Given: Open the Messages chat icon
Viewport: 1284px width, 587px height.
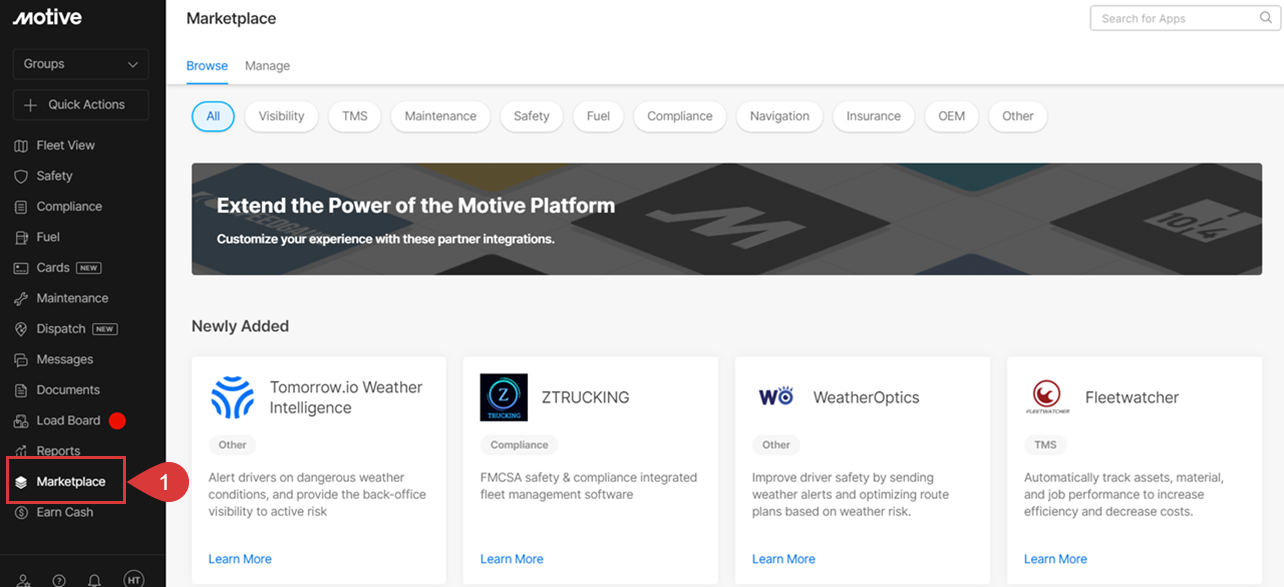Looking at the screenshot, I should [21, 360].
